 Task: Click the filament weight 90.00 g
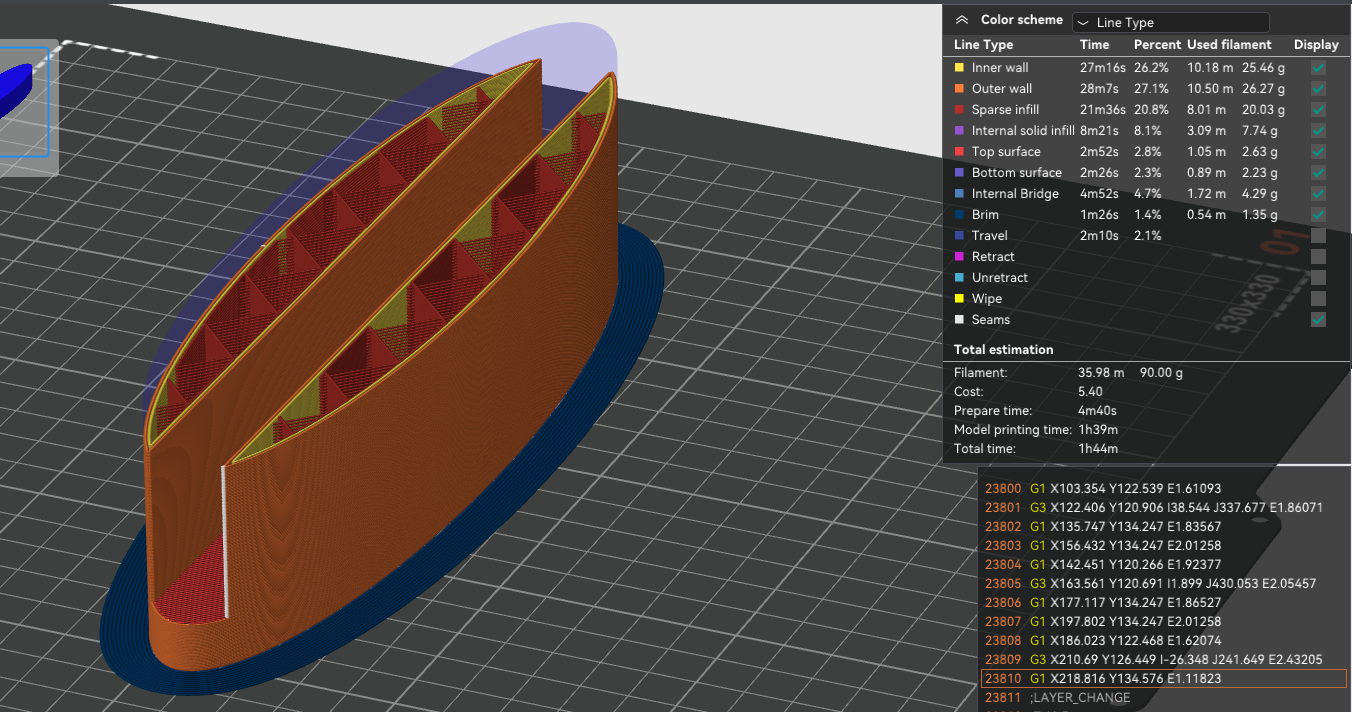click(x=1161, y=373)
